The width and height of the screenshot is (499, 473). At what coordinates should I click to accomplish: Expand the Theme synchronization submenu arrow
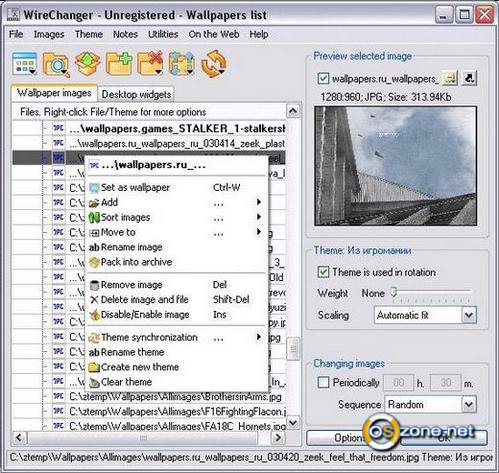point(259,337)
